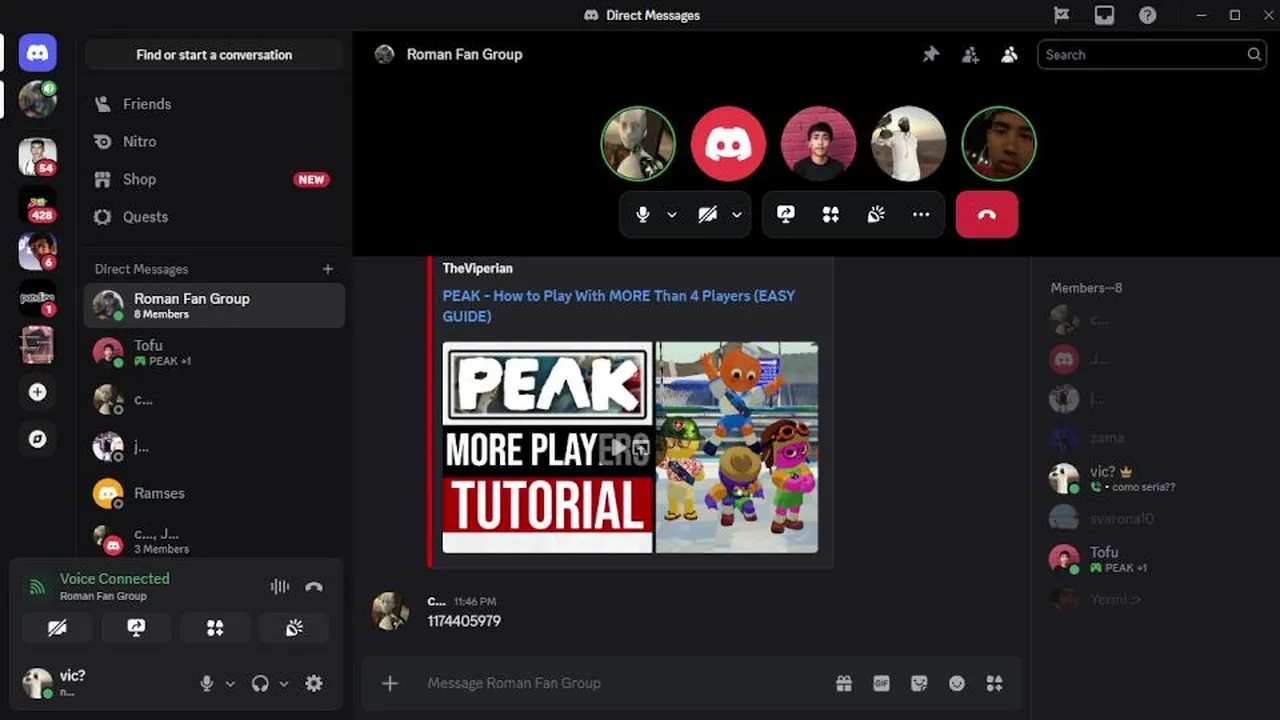Add friends to group DM icon

(970, 55)
